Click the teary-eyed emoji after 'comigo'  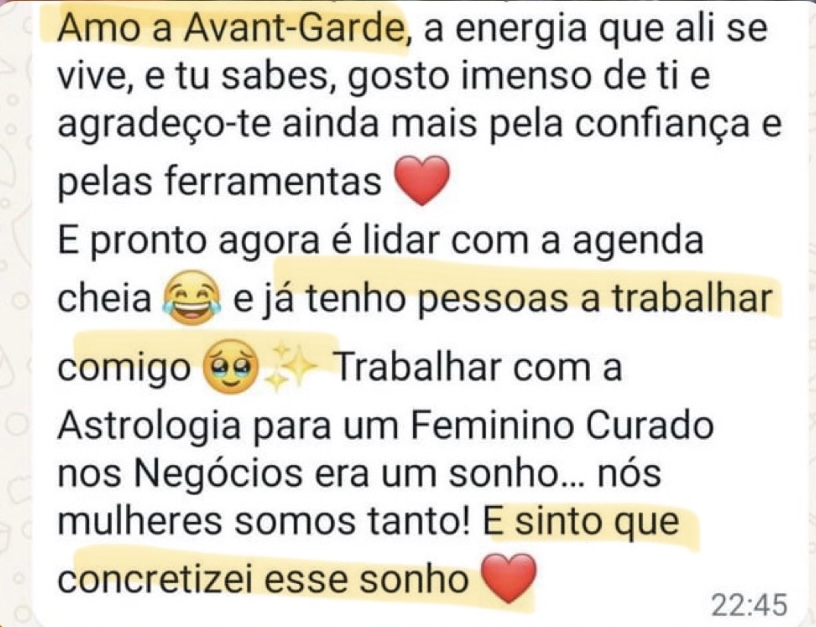pos(231,367)
